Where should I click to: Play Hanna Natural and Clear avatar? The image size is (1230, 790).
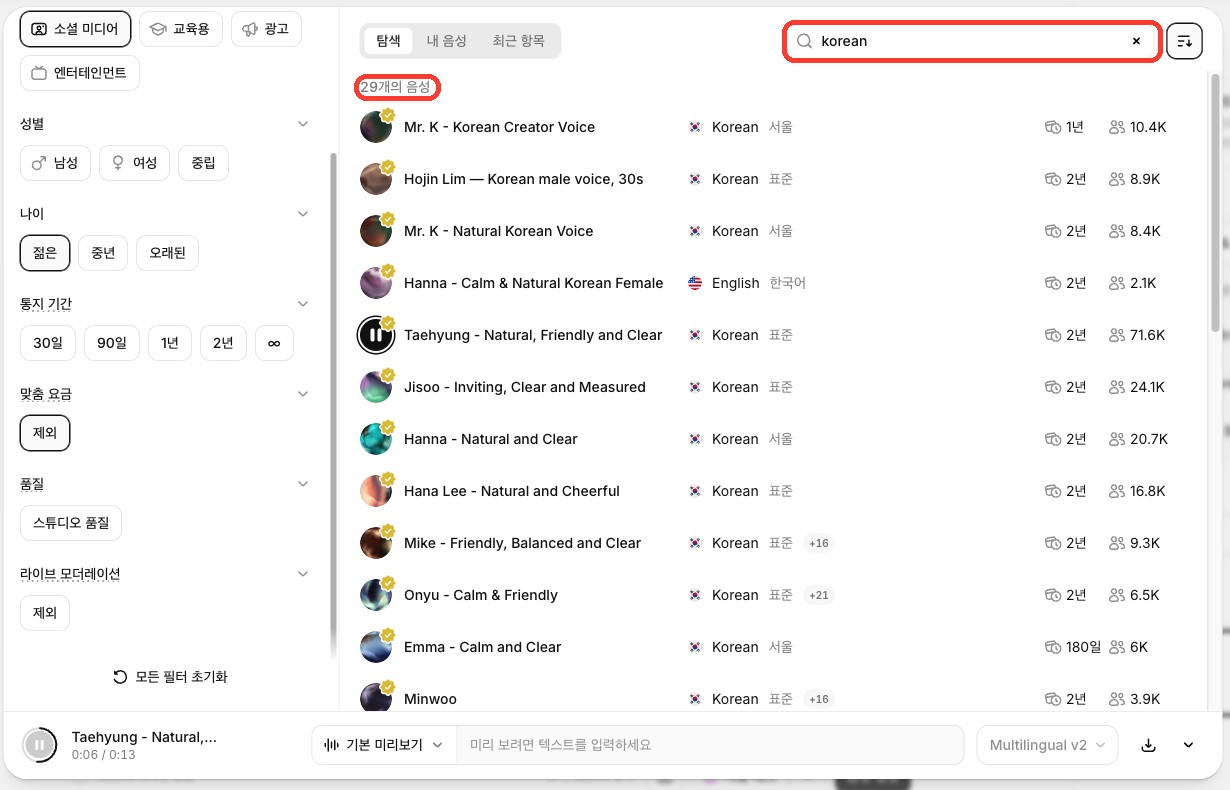click(x=376, y=439)
